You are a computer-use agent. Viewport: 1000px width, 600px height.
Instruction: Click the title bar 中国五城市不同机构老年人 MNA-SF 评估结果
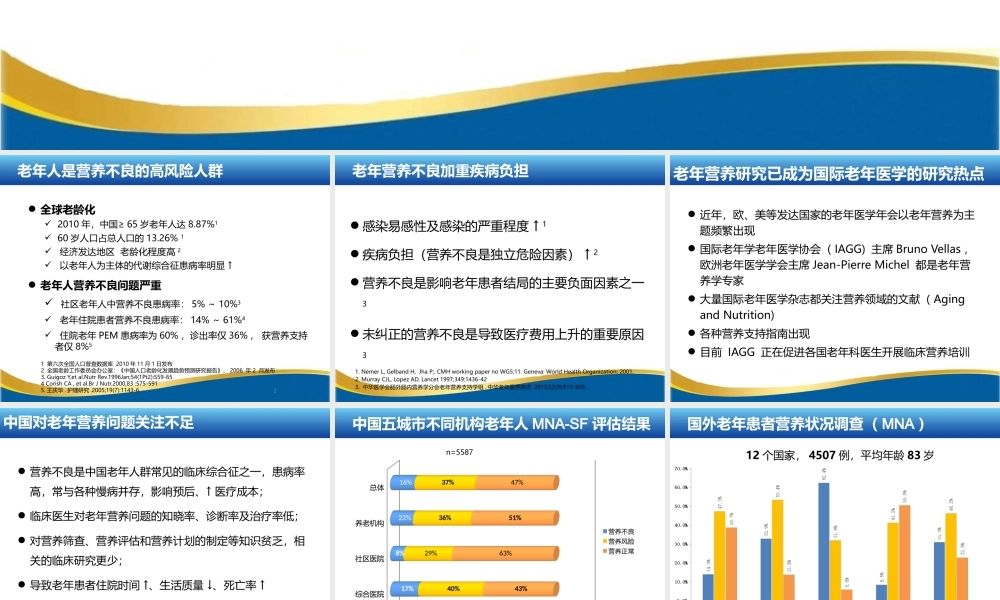(x=501, y=423)
